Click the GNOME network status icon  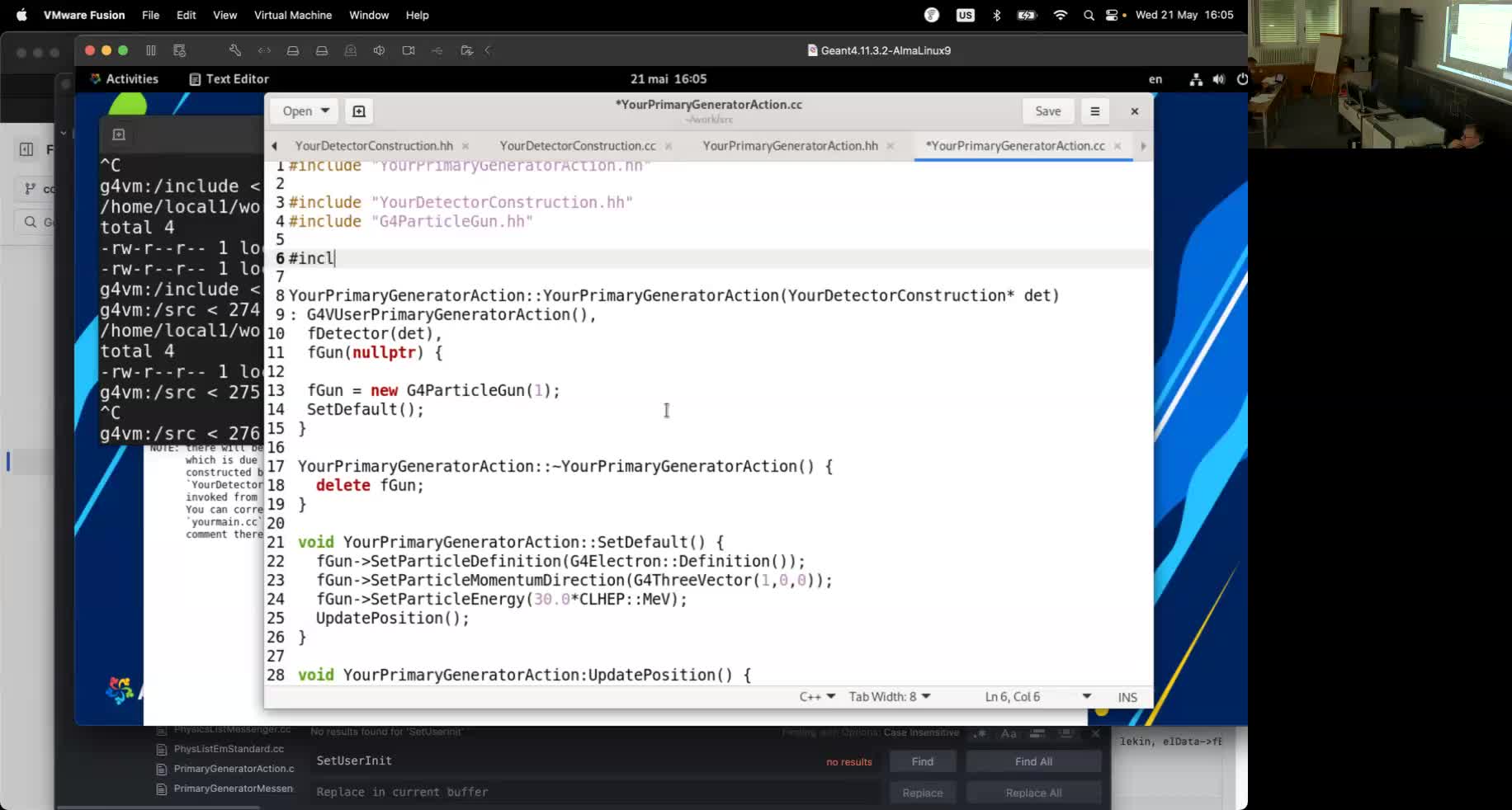tap(1196, 79)
